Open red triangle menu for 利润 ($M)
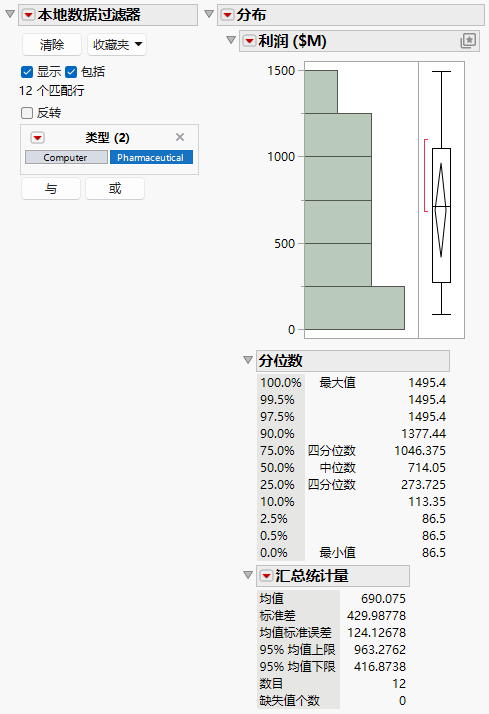This screenshot has width=489, height=714. [249, 41]
